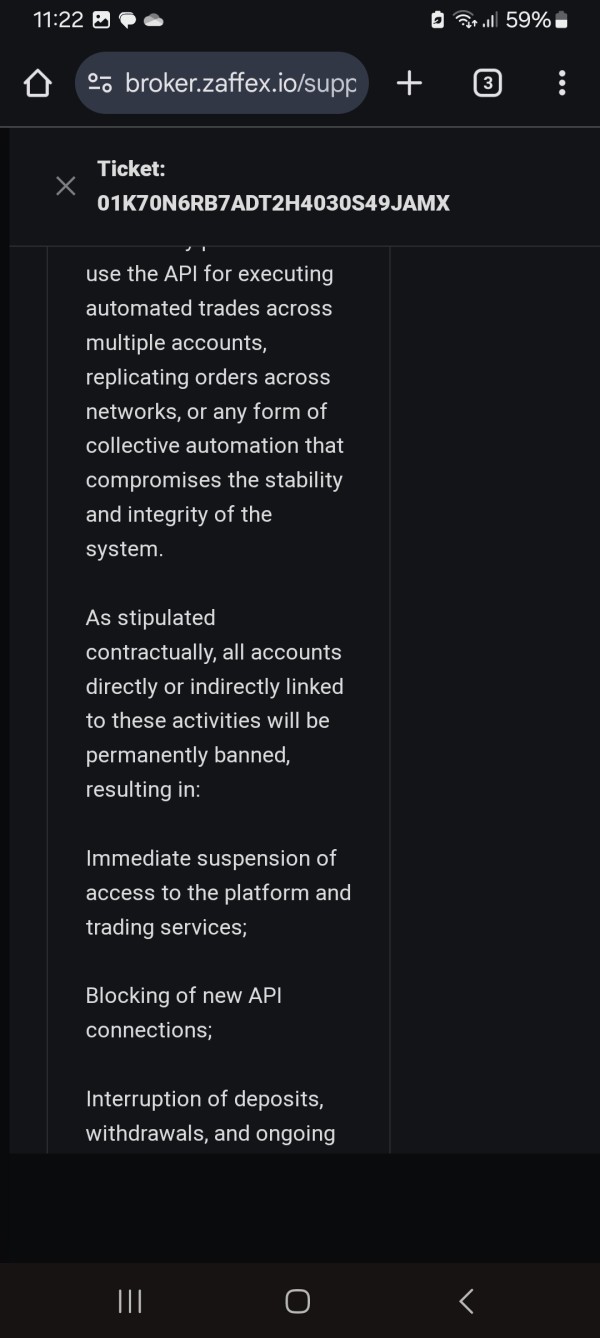Open a new tab with plus icon
Viewport: 600px width, 1338px height.
pyautogui.click(x=409, y=83)
